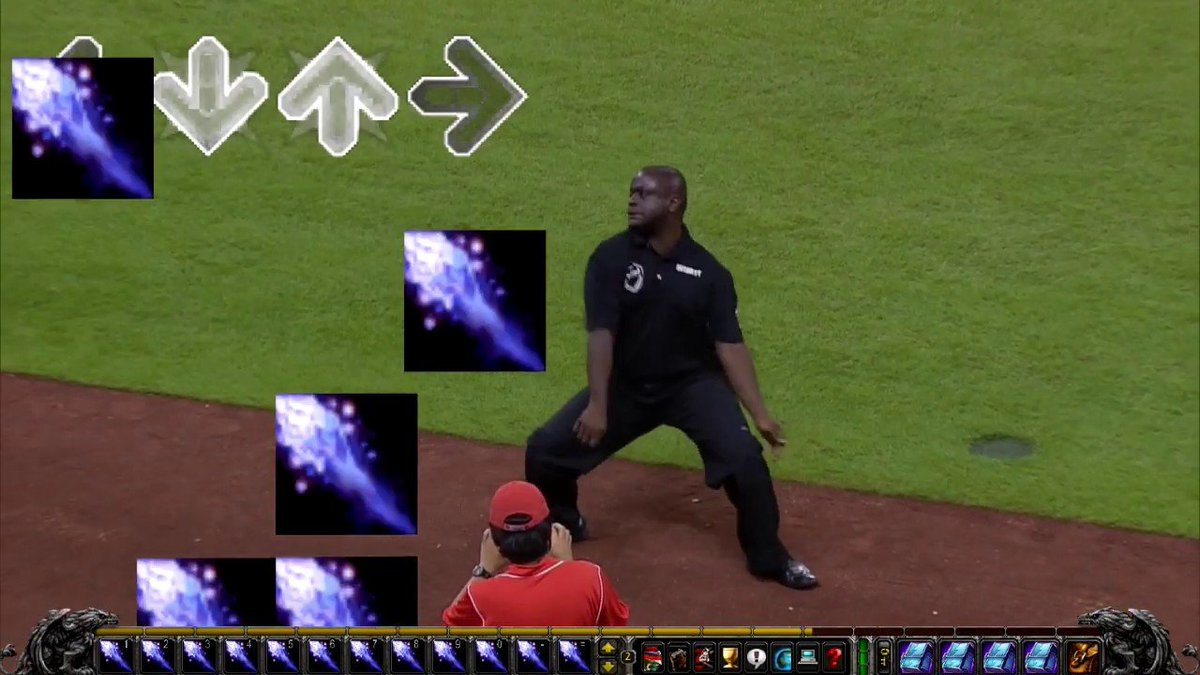Open the keyring button
This screenshot has height=675, width=1200.
click(x=884, y=657)
